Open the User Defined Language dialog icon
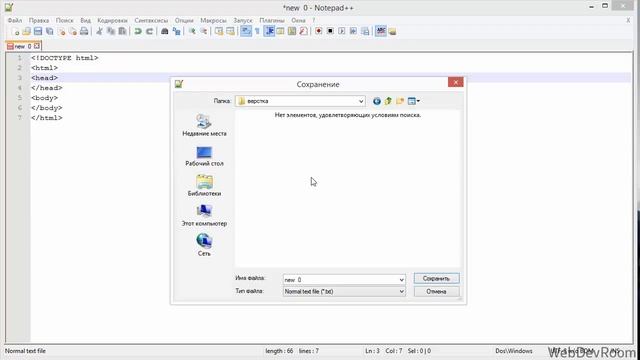The image size is (640, 360). (x=280, y=31)
